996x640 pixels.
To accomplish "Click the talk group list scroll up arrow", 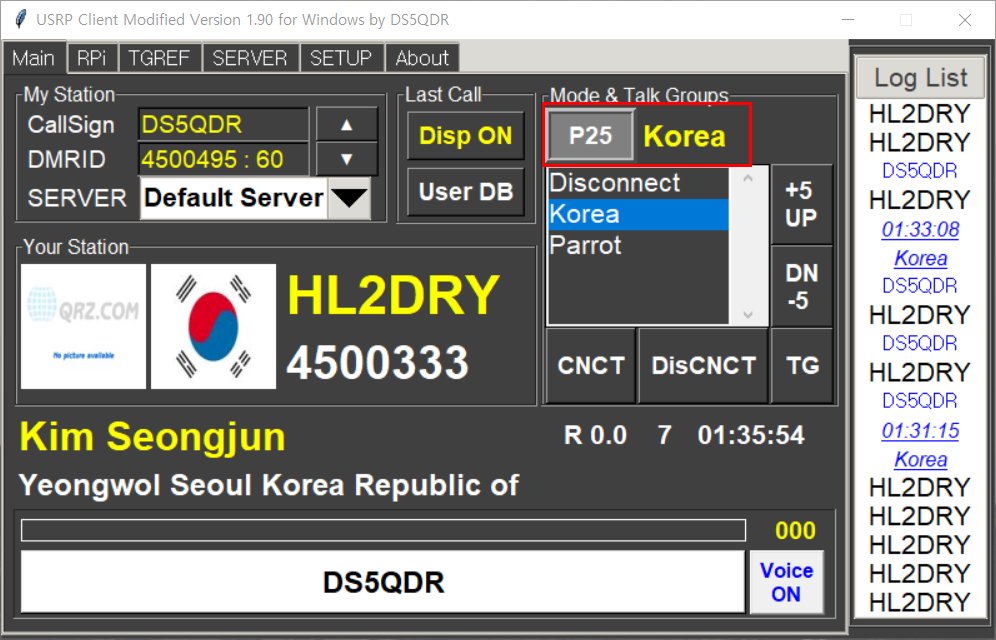I will [748, 178].
